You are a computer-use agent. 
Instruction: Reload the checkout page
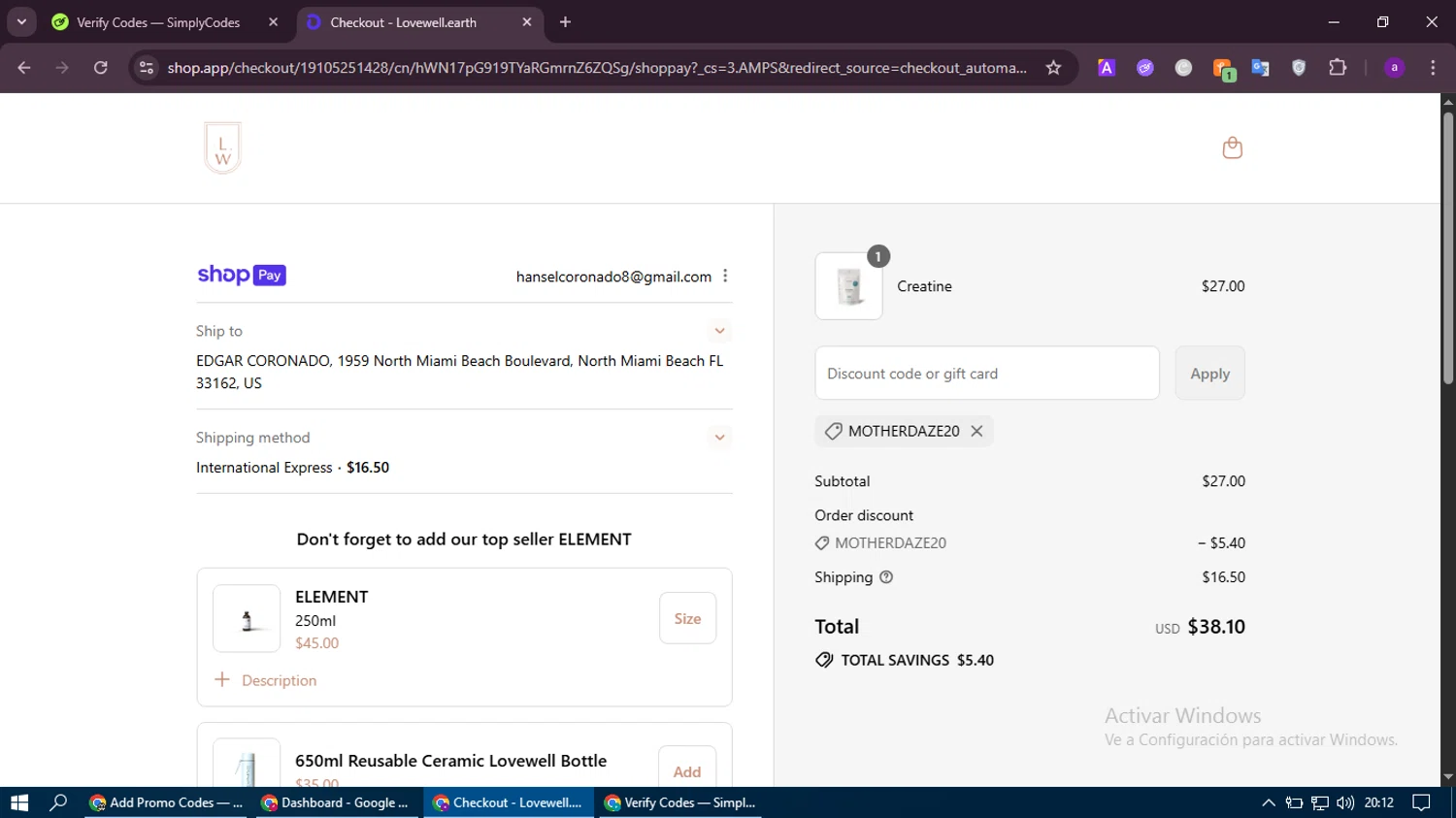101,68
